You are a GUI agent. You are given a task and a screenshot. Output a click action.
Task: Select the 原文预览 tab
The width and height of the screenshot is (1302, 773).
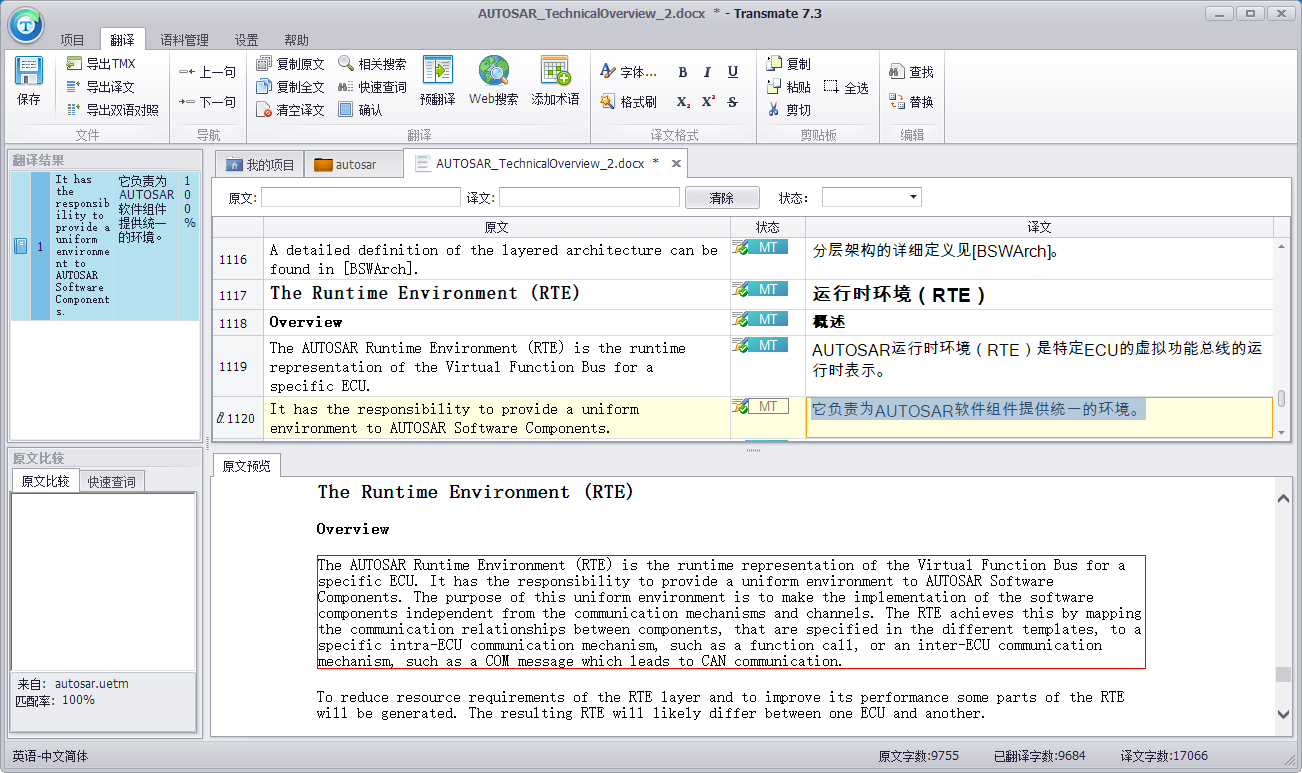click(x=246, y=466)
